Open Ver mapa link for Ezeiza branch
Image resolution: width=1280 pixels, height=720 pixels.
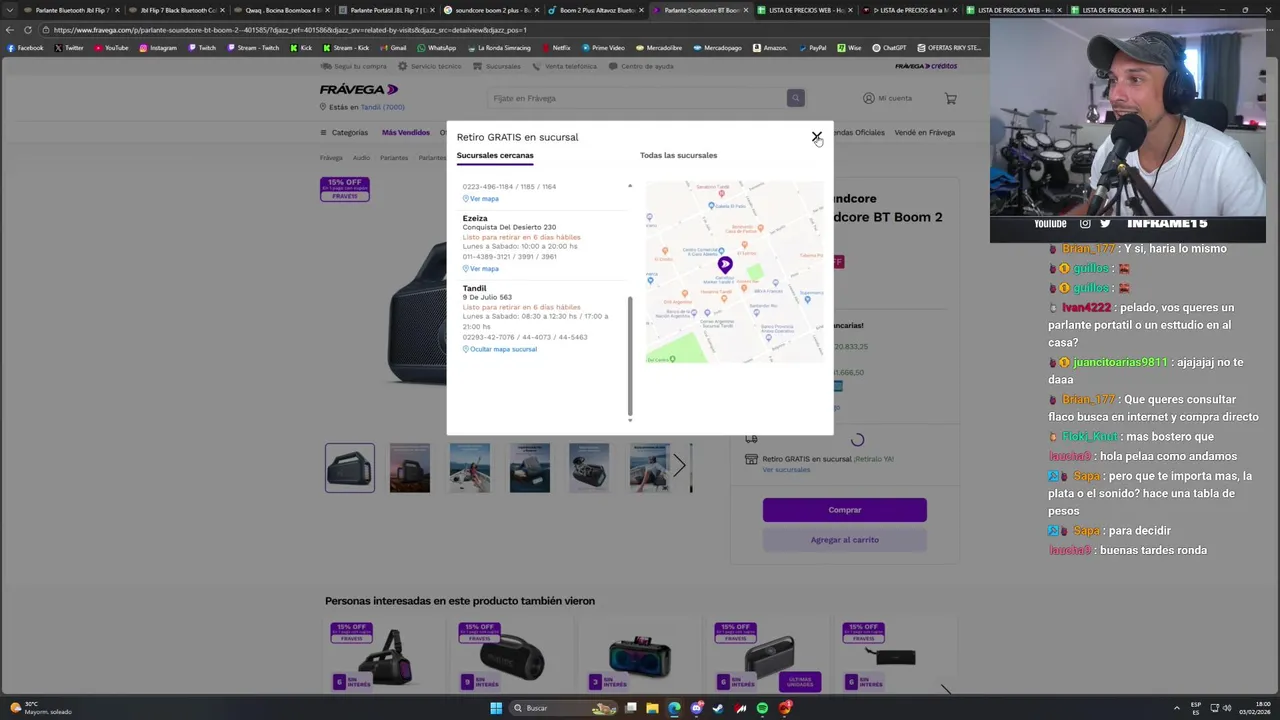[481, 269]
